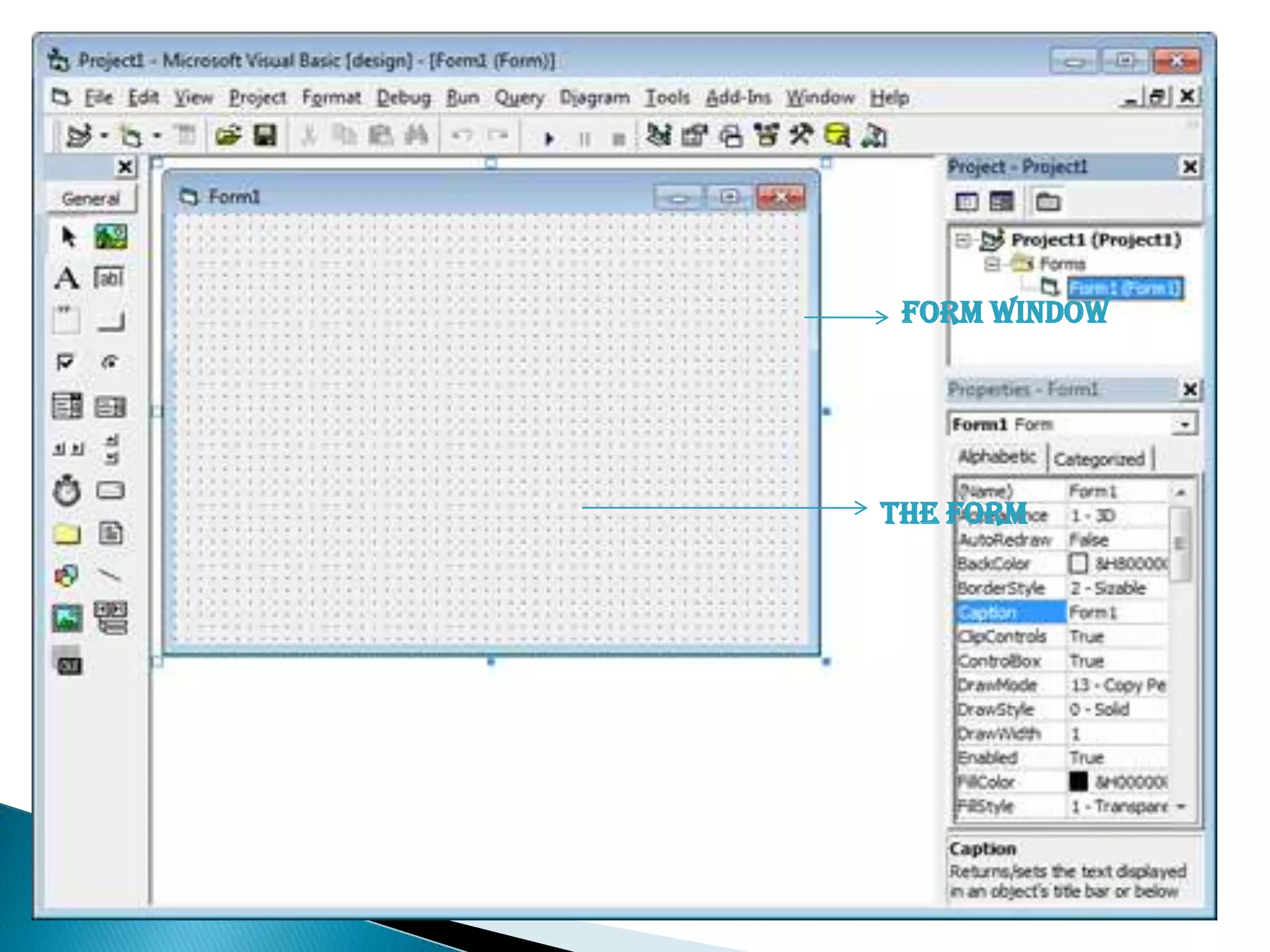Select the CommandButton tool in the toolbox
The image size is (1270, 952).
click(x=110, y=320)
